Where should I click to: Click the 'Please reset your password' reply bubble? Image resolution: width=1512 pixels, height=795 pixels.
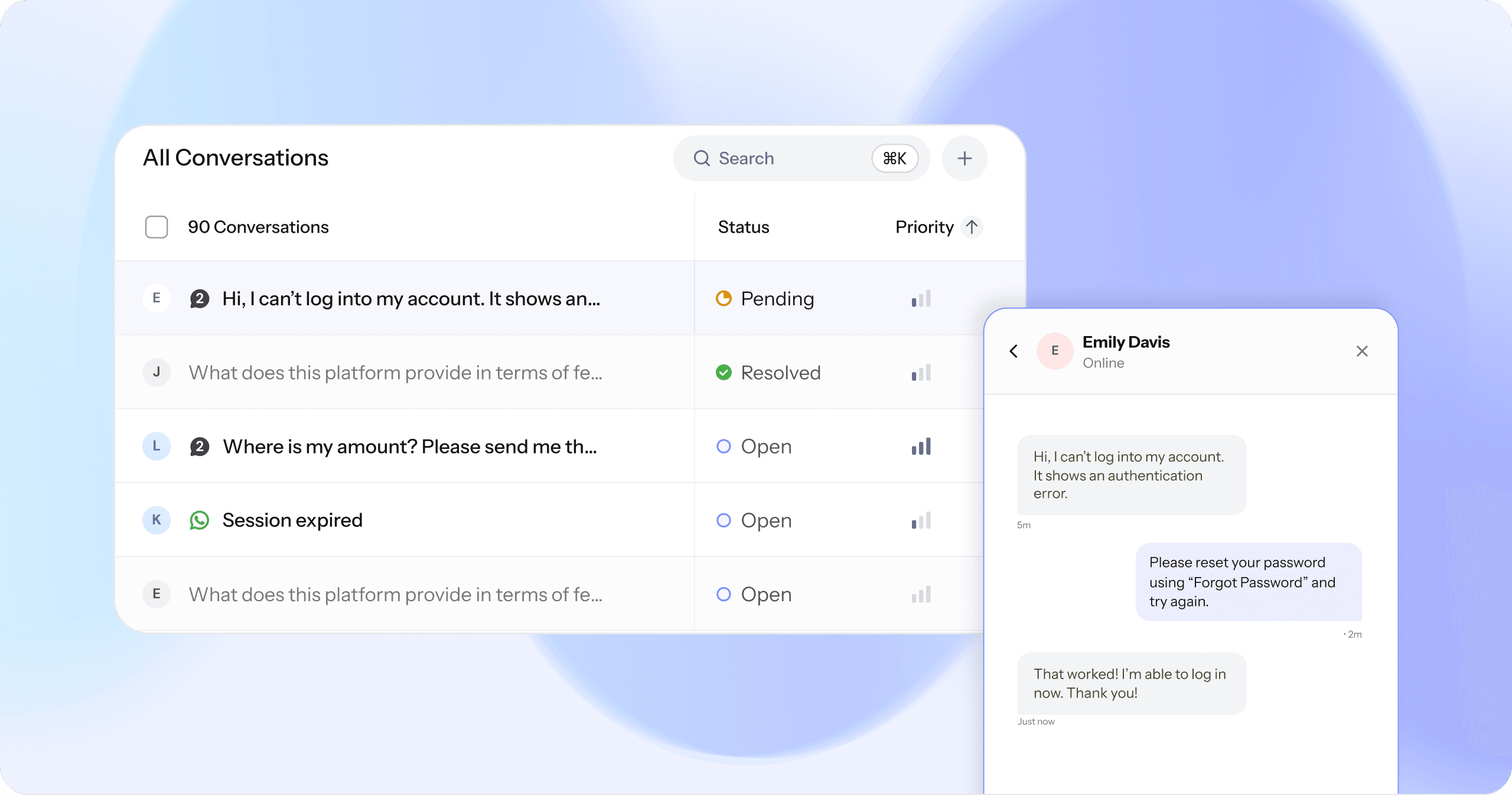click(1249, 582)
